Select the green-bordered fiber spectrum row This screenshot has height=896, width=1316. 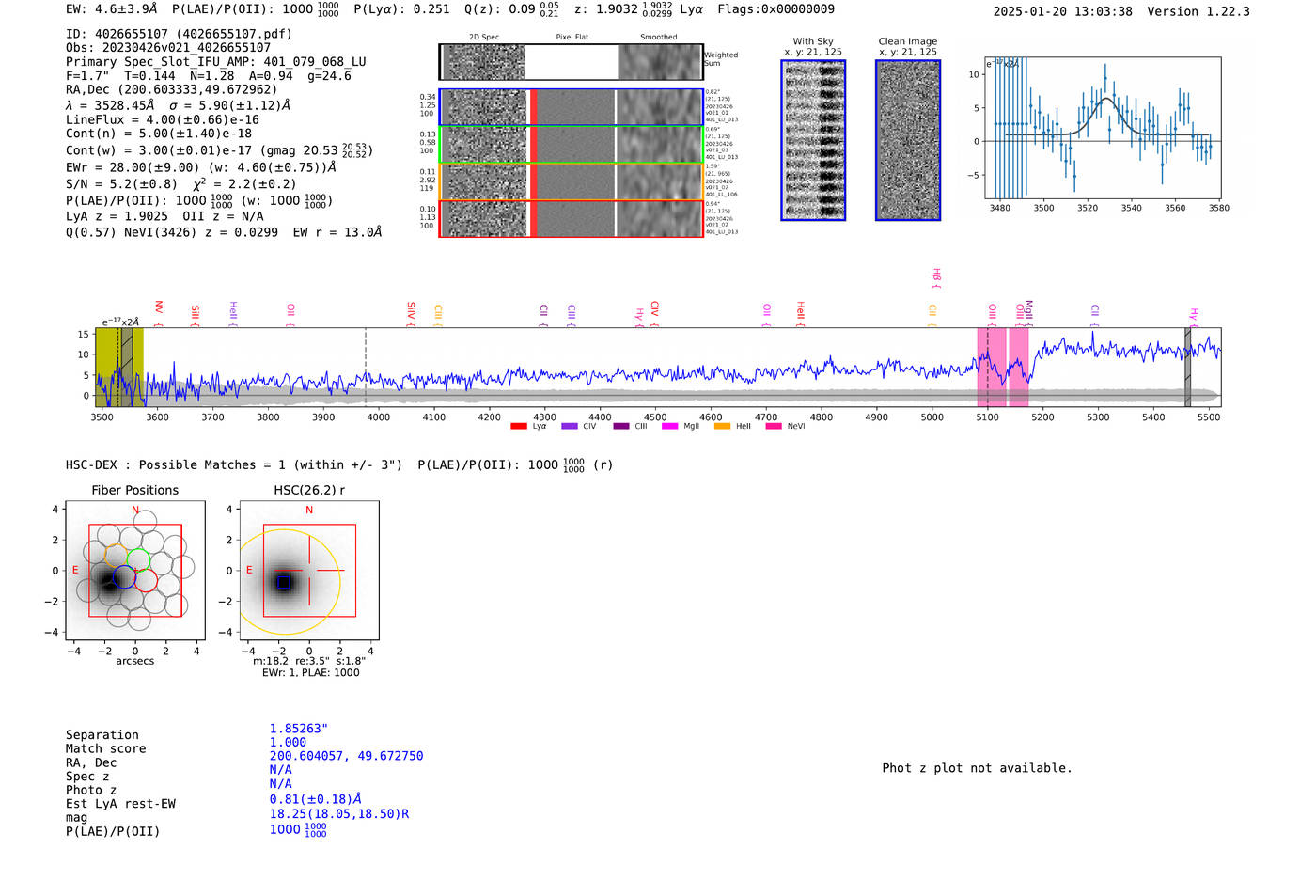point(571,145)
